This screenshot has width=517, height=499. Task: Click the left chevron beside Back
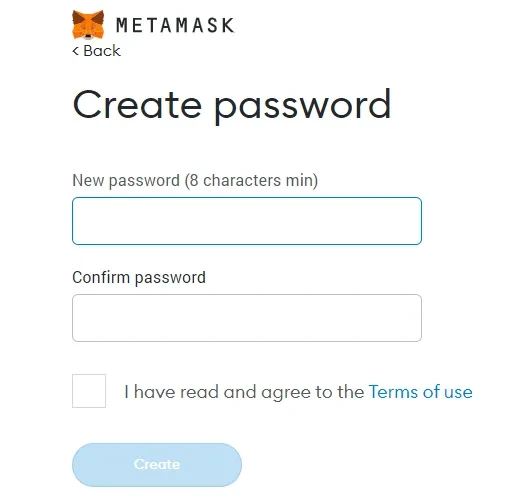[76, 51]
